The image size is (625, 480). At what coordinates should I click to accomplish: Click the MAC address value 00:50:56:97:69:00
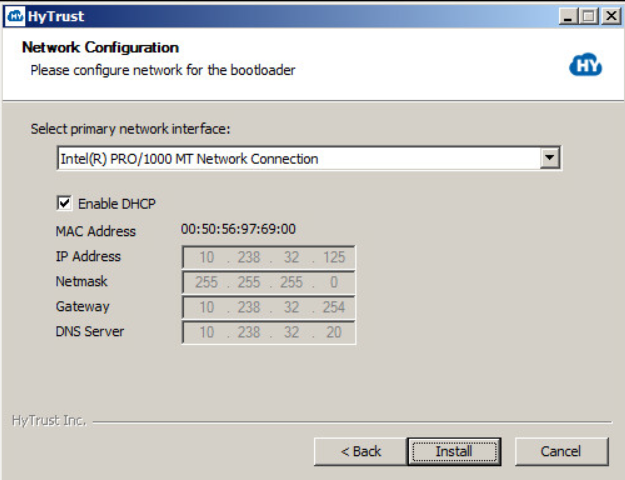(x=238, y=229)
